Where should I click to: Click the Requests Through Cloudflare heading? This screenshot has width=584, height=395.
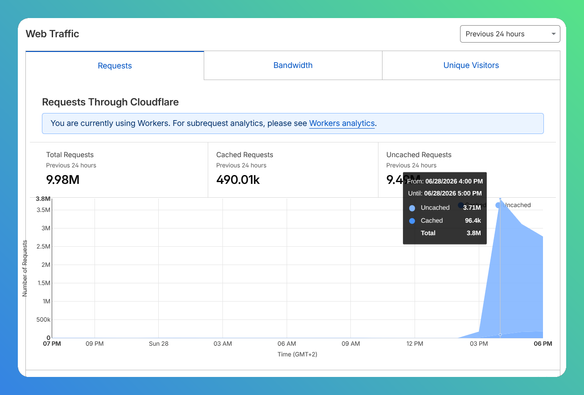click(x=110, y=102)
